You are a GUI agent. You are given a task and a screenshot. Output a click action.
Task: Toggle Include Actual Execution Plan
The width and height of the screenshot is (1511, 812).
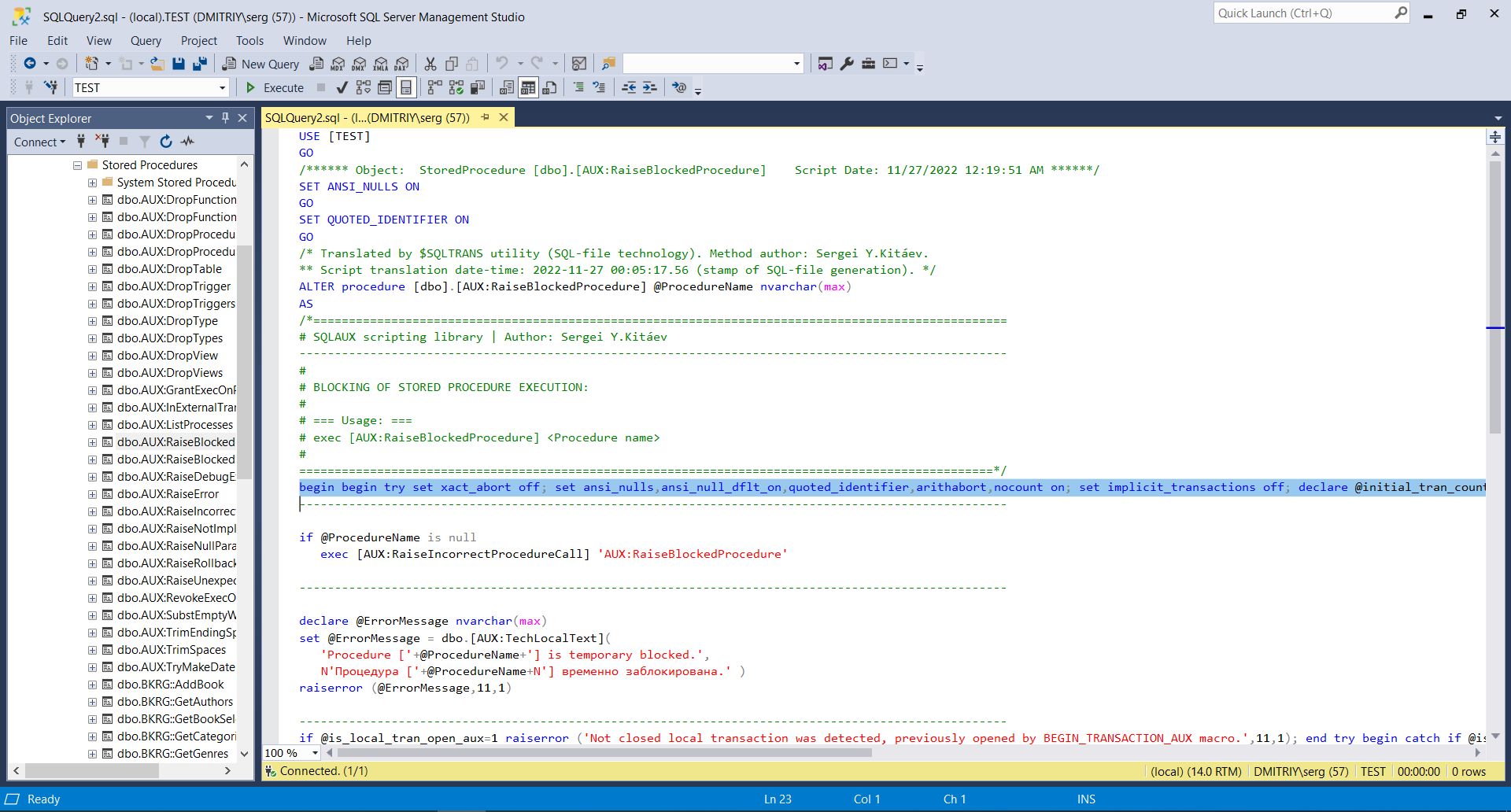tap(434, 87)
